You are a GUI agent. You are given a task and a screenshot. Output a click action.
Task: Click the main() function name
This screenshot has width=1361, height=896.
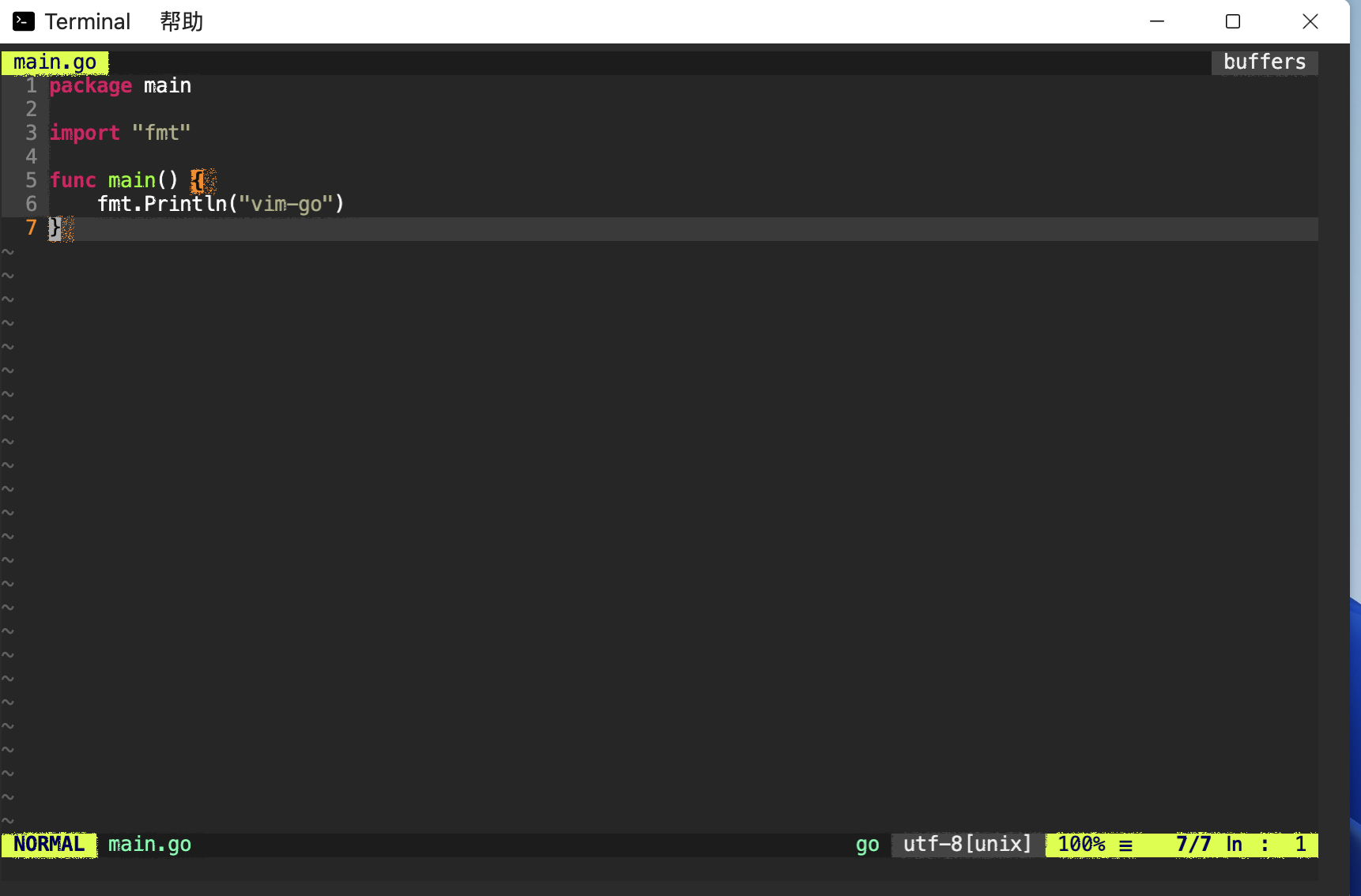pos(132,180)
